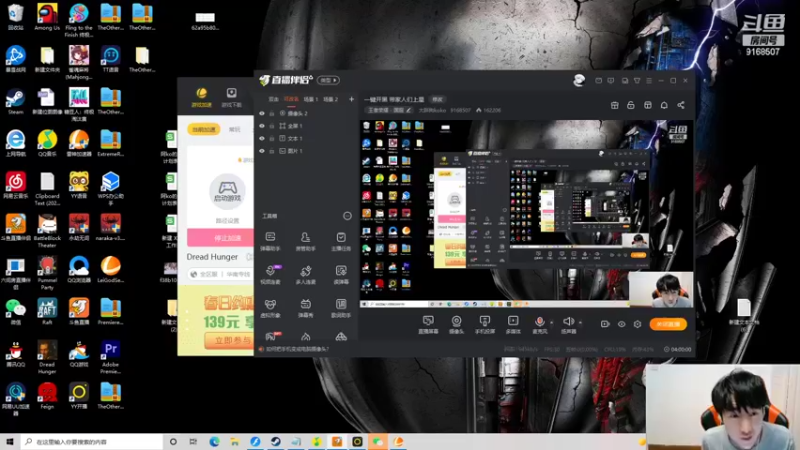Screen dimensions: 800x450
Task: Hide the 图片 1 source with its eye icon
Action: point(262,151)
